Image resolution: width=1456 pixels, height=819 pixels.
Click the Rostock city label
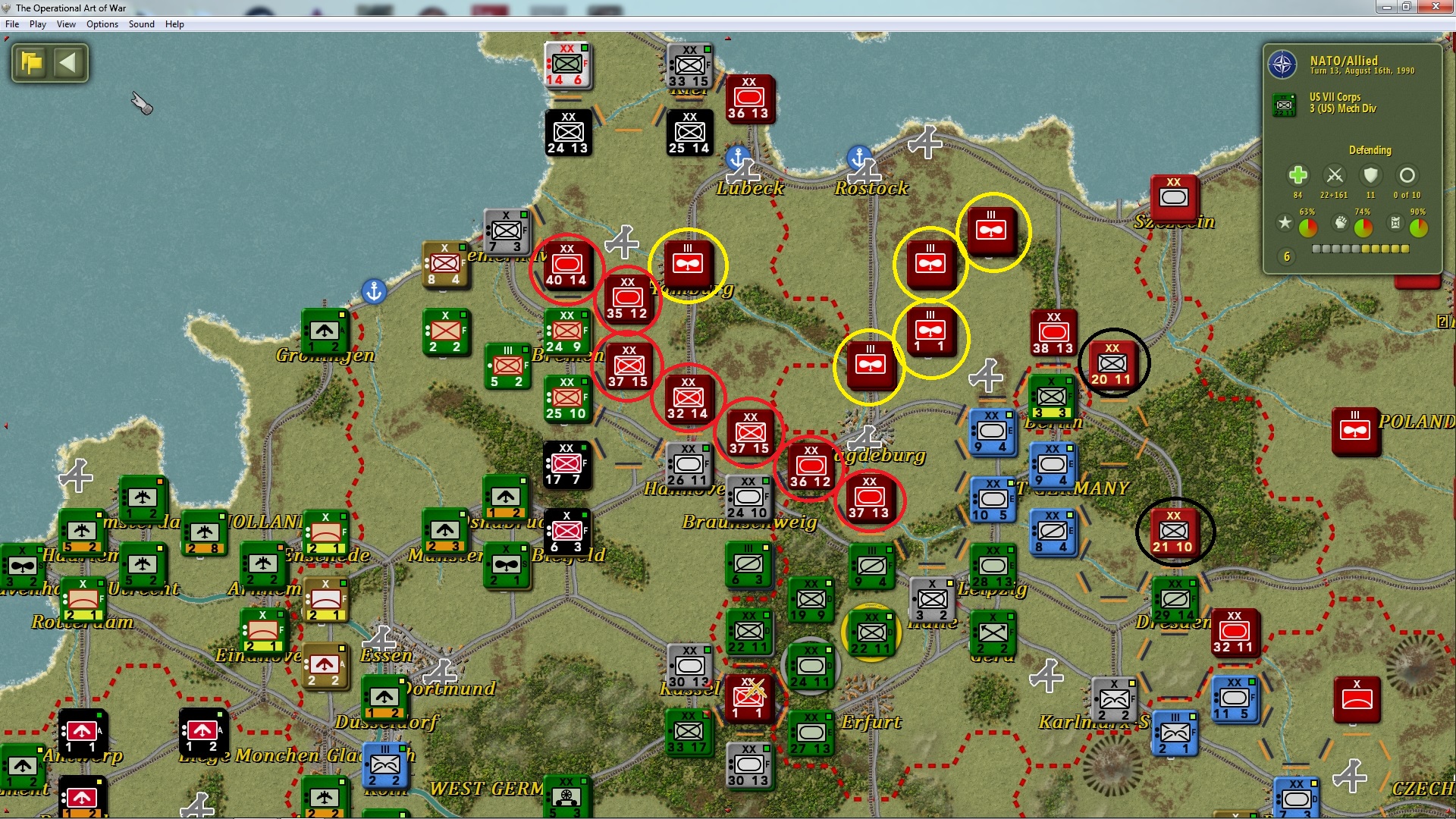pos(871,188)
